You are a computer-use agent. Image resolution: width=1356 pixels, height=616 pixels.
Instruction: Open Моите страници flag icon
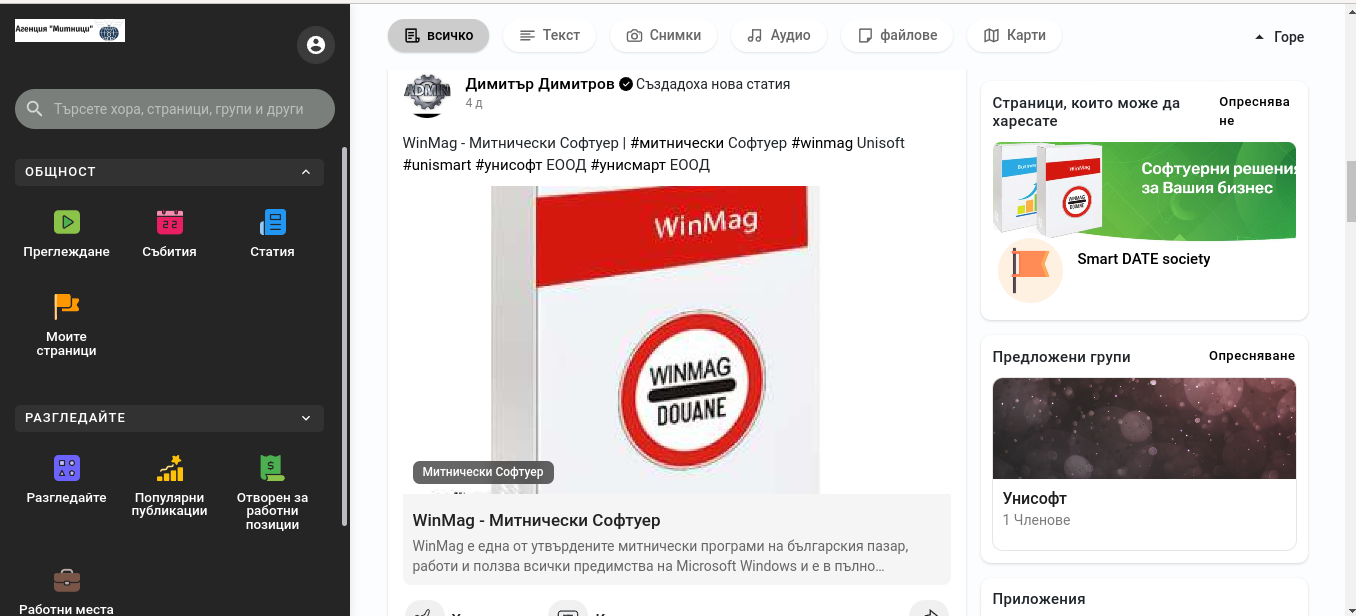67,306
